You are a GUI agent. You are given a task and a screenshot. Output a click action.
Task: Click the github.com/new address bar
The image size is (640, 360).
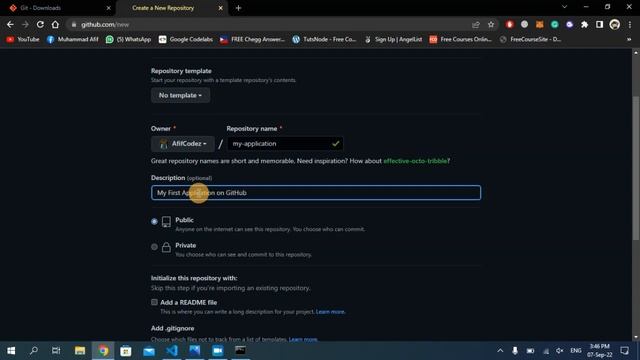(x=269, y=24)
